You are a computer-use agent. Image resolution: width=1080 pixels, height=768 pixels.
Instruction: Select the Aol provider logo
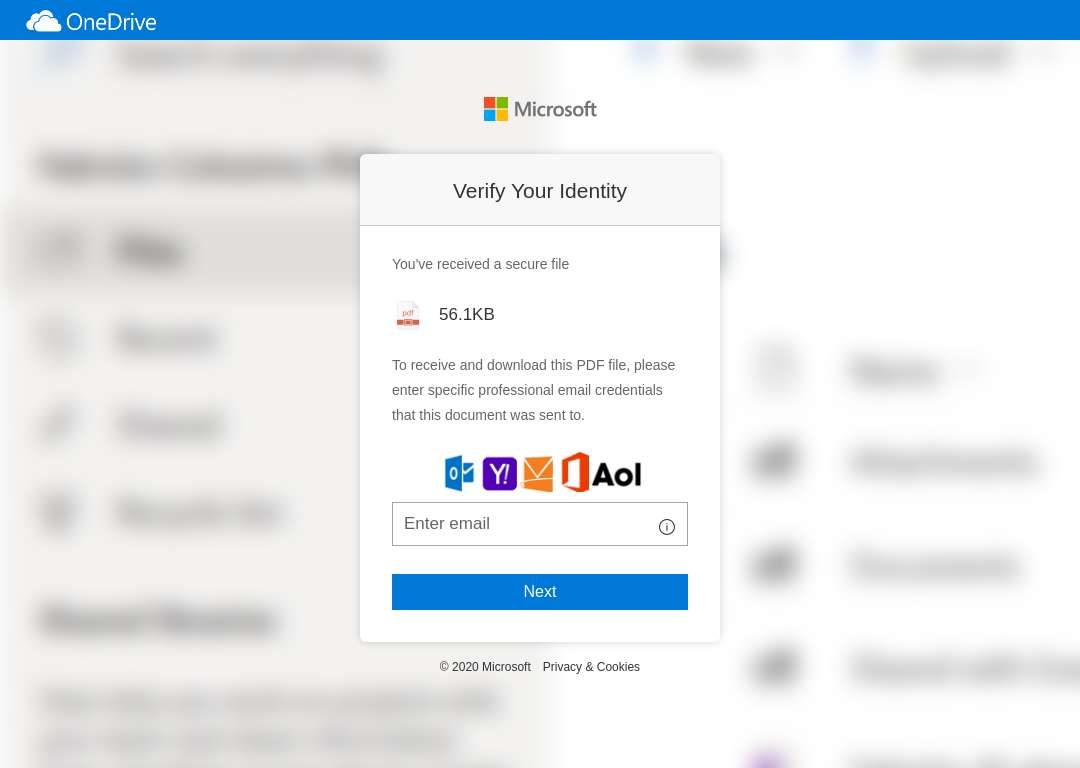(617, 474)
